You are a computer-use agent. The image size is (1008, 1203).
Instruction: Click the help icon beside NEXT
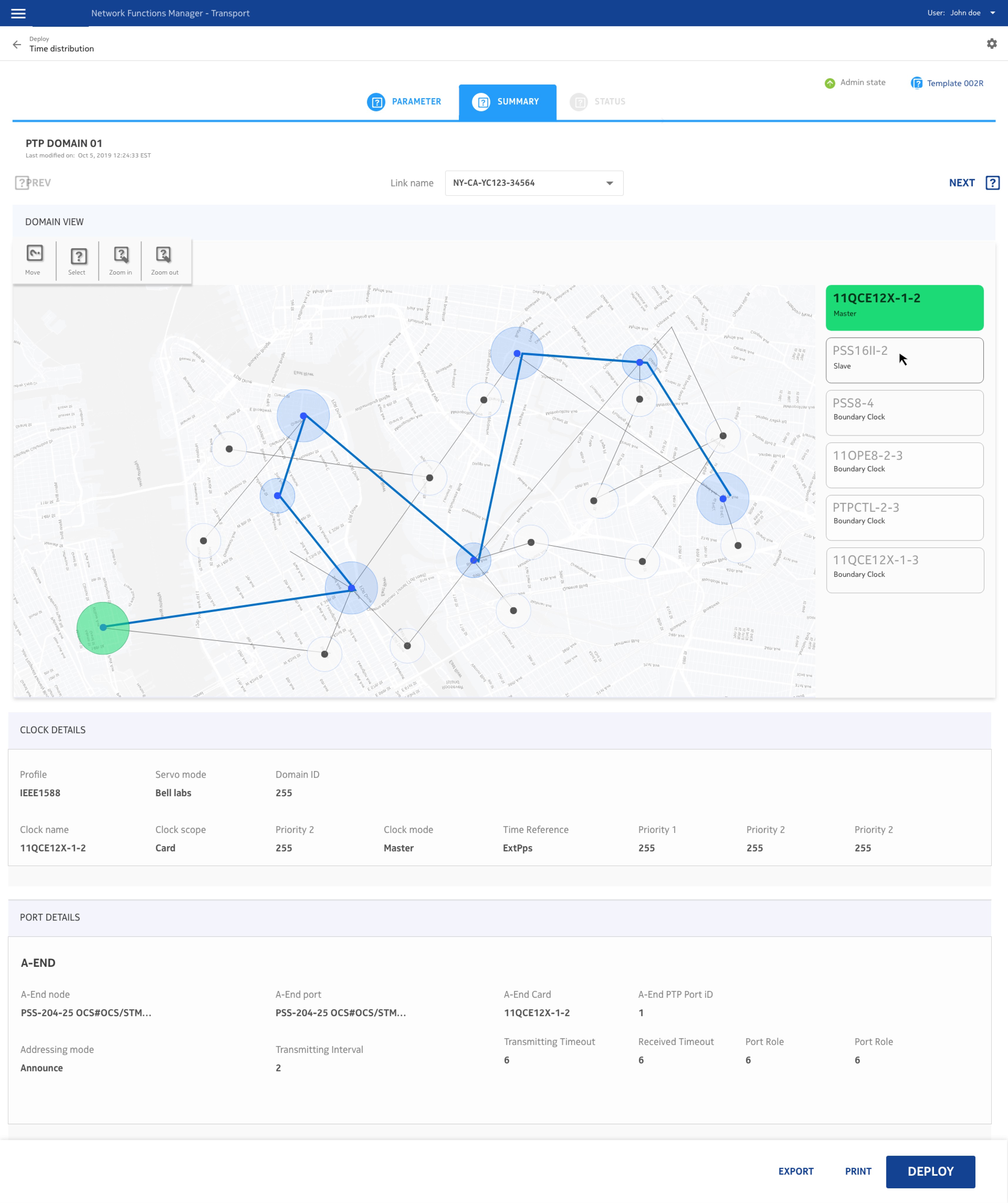pos(992,183)
